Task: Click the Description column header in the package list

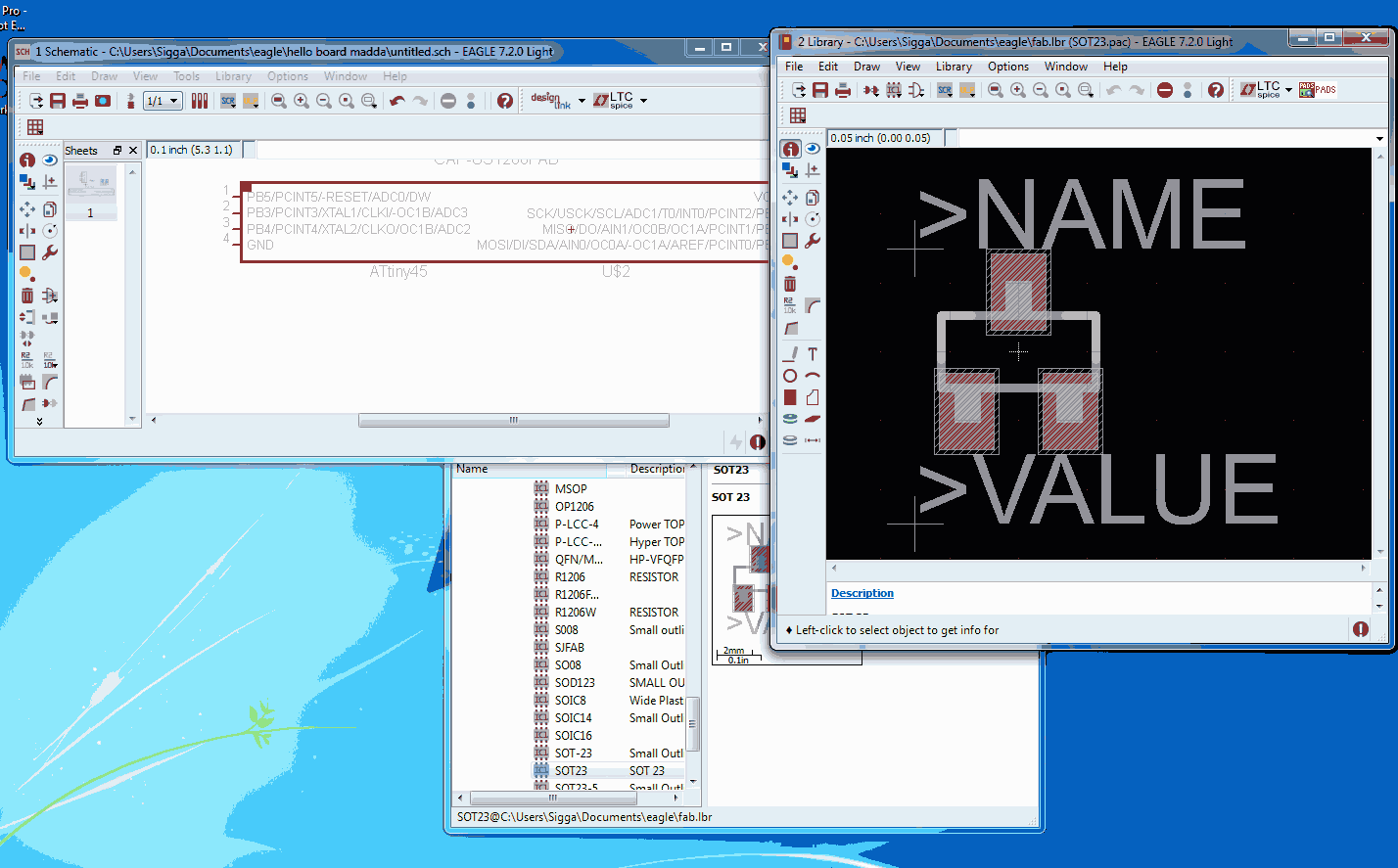Action: pos(657,469)
